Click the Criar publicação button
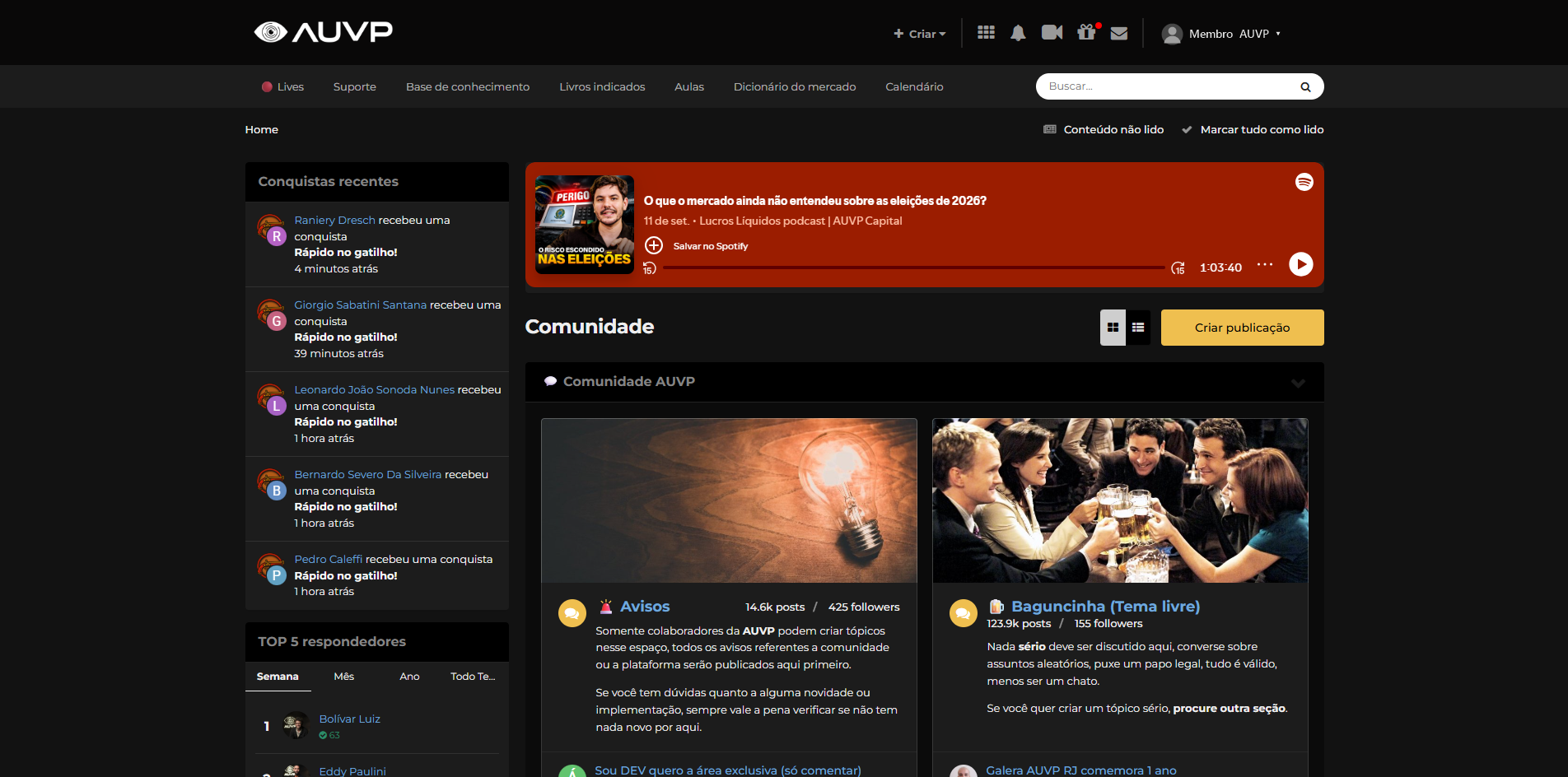The width and height of the screenshot is (1568, 777). 1242,328
